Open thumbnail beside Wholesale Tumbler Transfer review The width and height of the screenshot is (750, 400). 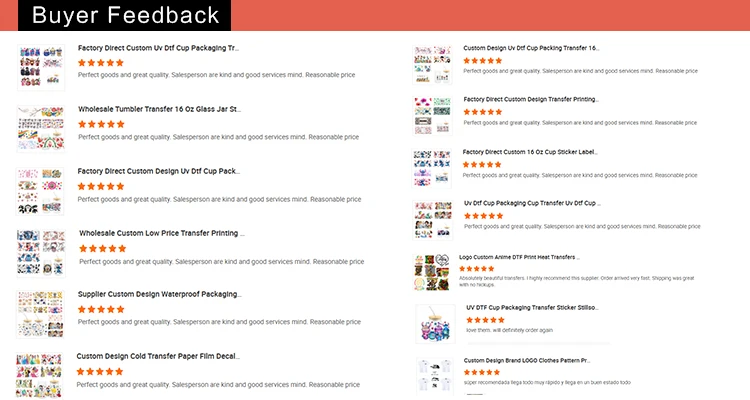(x=41, y=127)
